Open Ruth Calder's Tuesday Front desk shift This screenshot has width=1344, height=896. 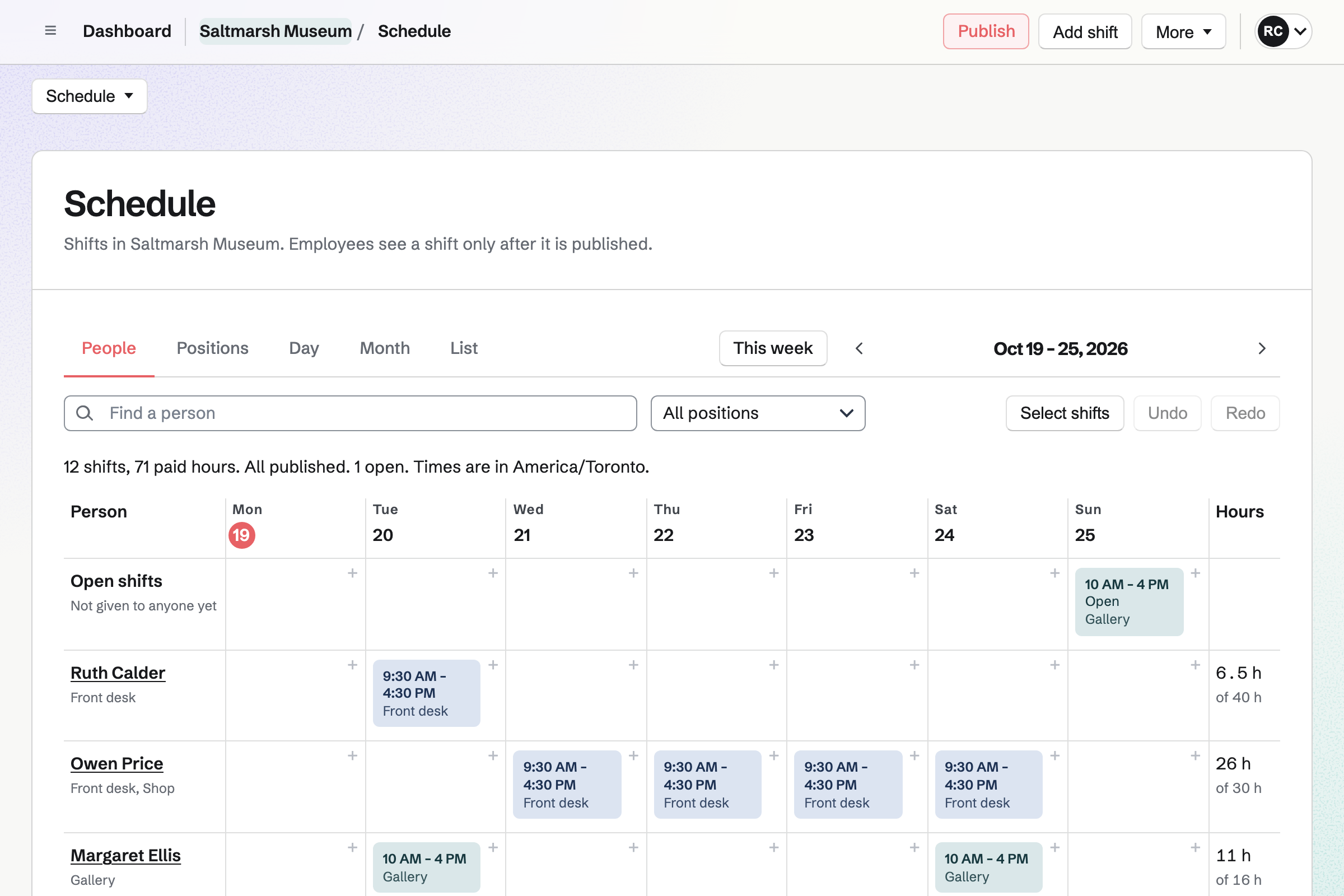[426, 693]
